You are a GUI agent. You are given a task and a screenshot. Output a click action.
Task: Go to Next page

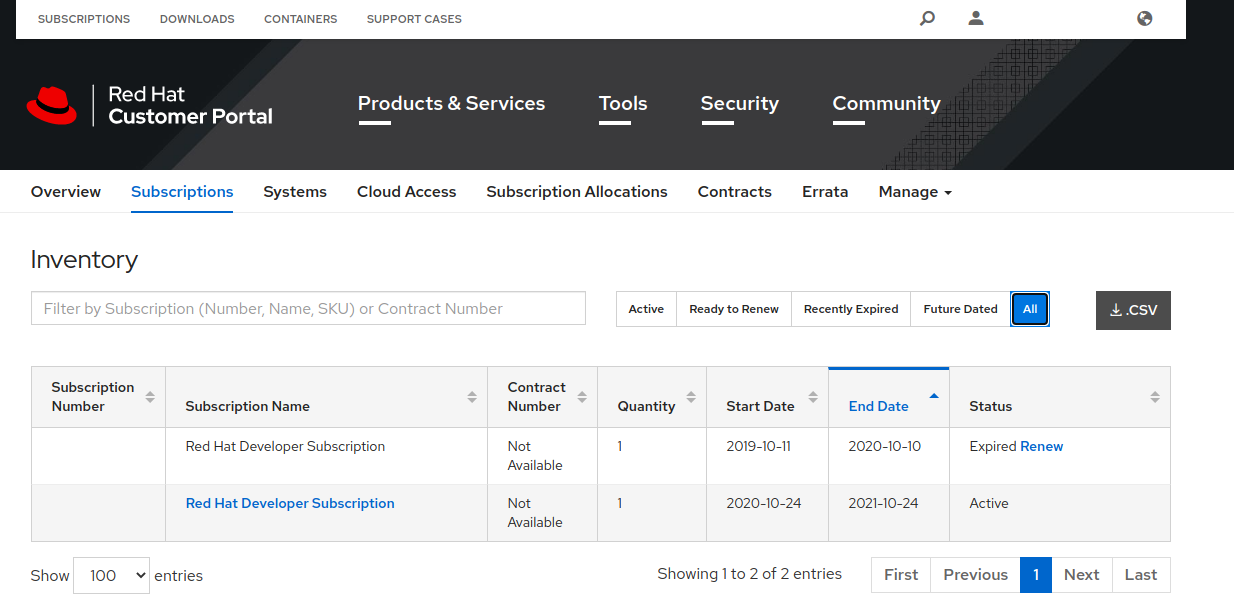pos(1082,575)
